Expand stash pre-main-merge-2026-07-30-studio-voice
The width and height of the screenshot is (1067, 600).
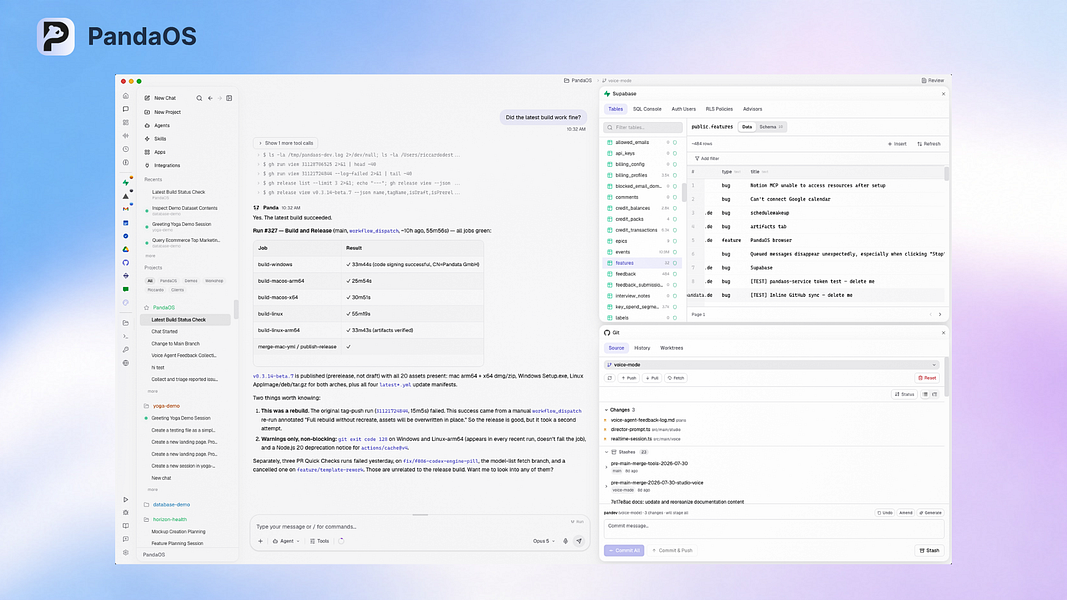[606, 486]
